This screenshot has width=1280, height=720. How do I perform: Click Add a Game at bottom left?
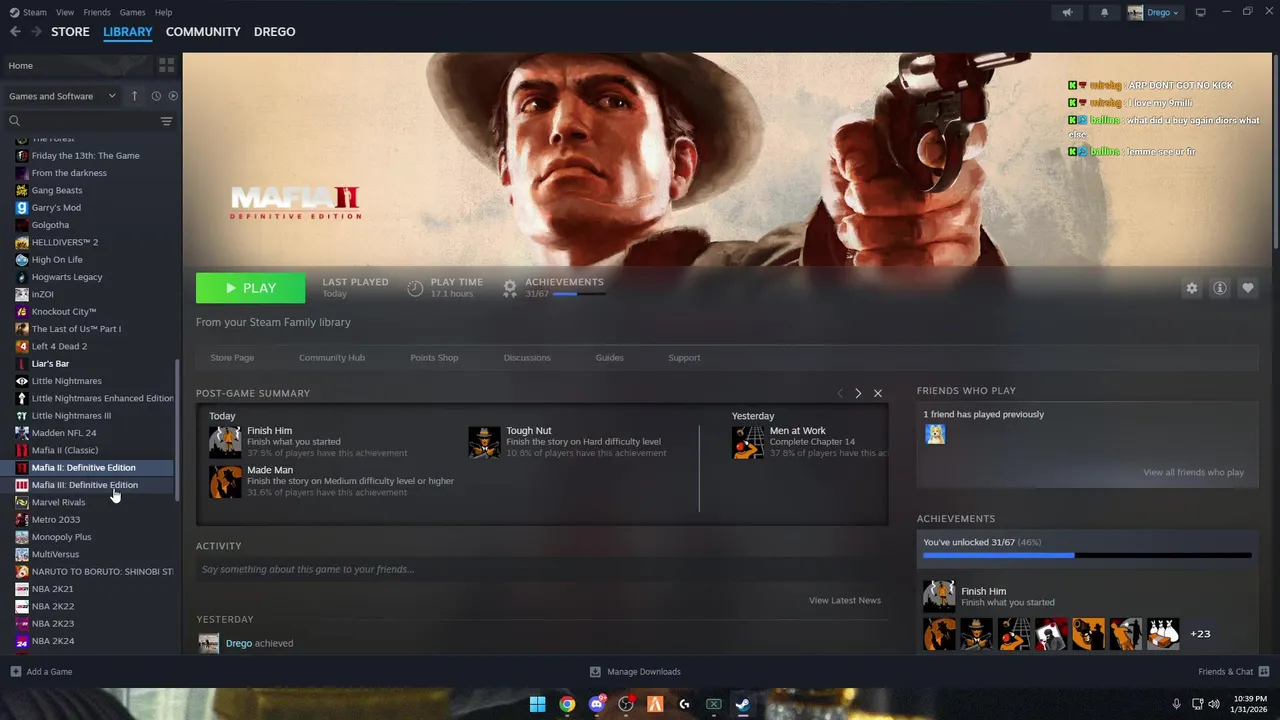point(41,672)
